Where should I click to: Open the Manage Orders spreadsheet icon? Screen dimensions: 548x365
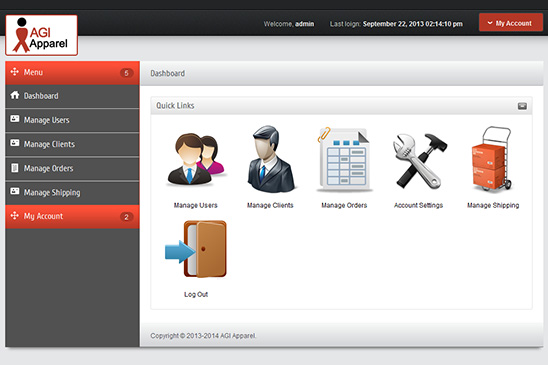tap(344, 159)
